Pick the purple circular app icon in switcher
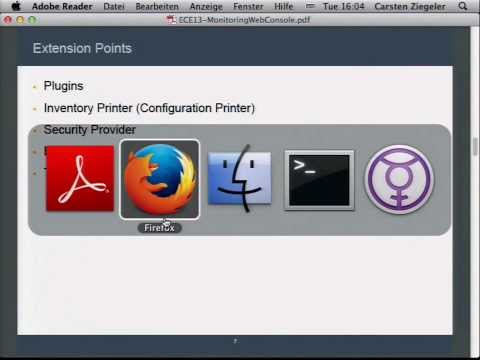Image resolution: width=480 pixels, height=360 pixels. point(399,179)
